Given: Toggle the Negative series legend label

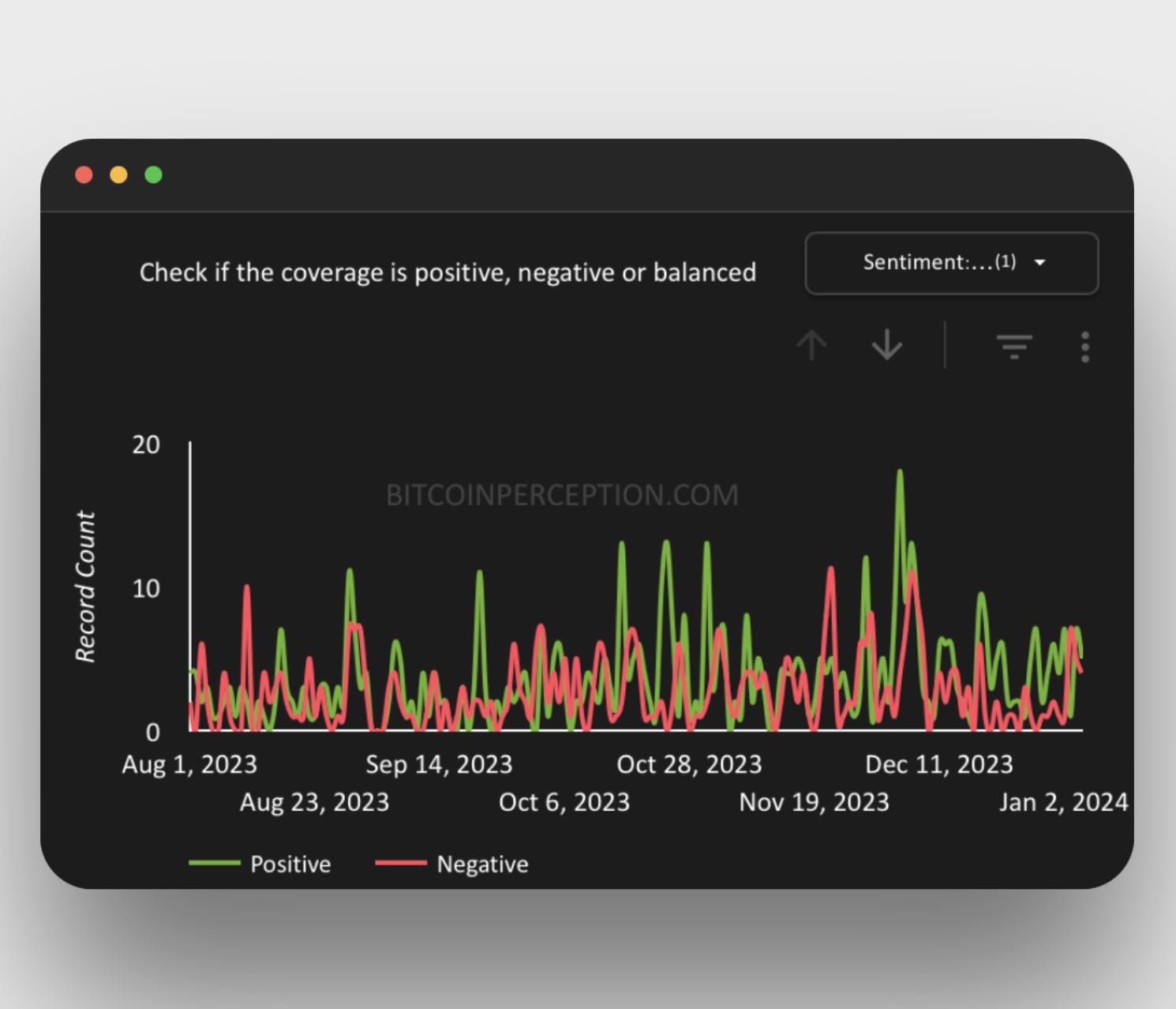Looking at the screenshot, I should pos(482,864).
